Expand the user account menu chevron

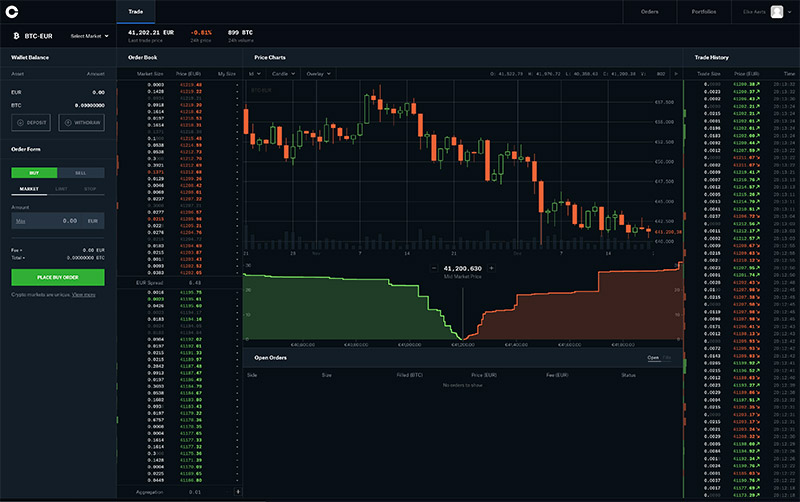point(790,12)
